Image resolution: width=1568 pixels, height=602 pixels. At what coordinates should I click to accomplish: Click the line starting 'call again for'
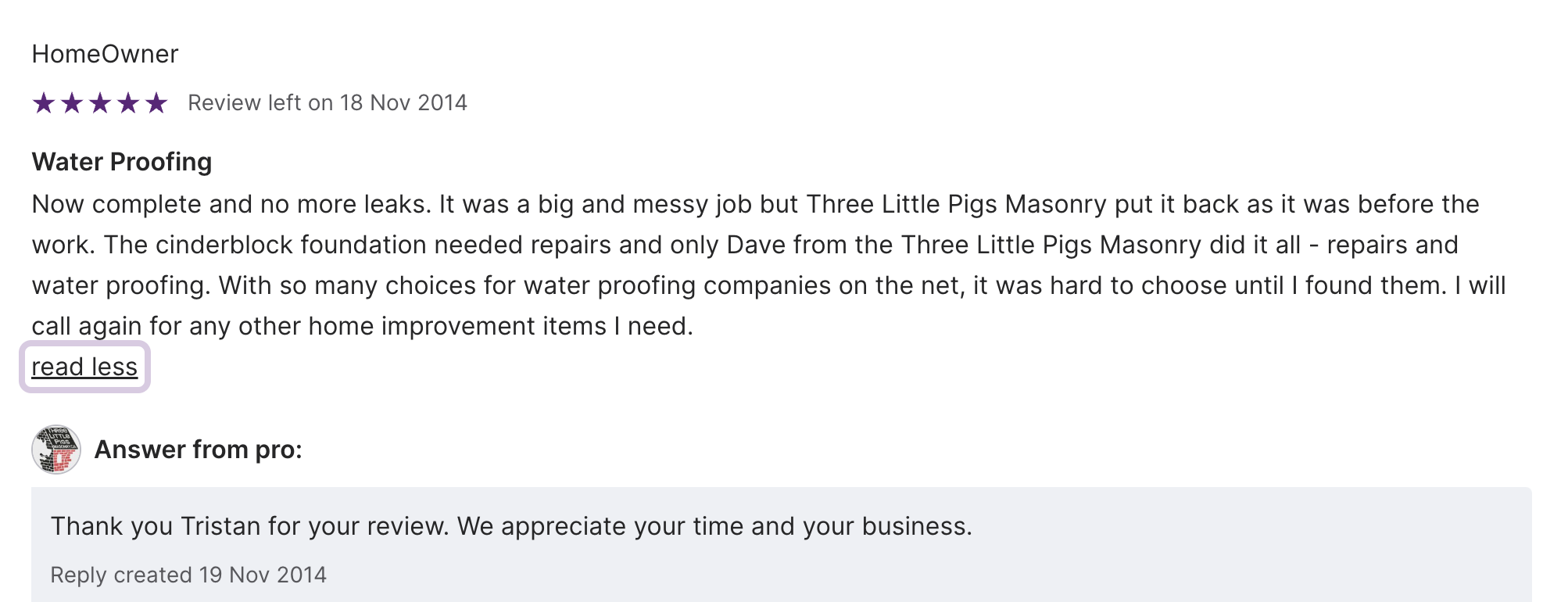pyautogui.click(x=362, y=326)
